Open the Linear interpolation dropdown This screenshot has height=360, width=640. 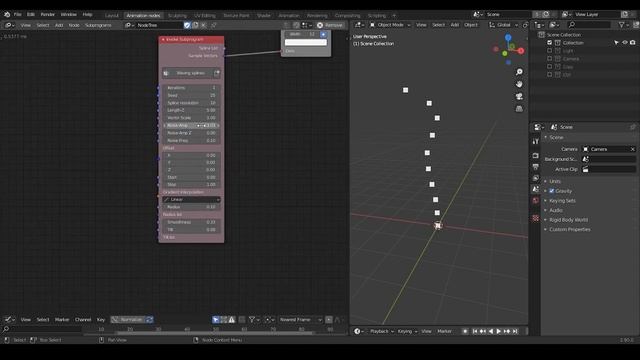(x=191, y=200)
